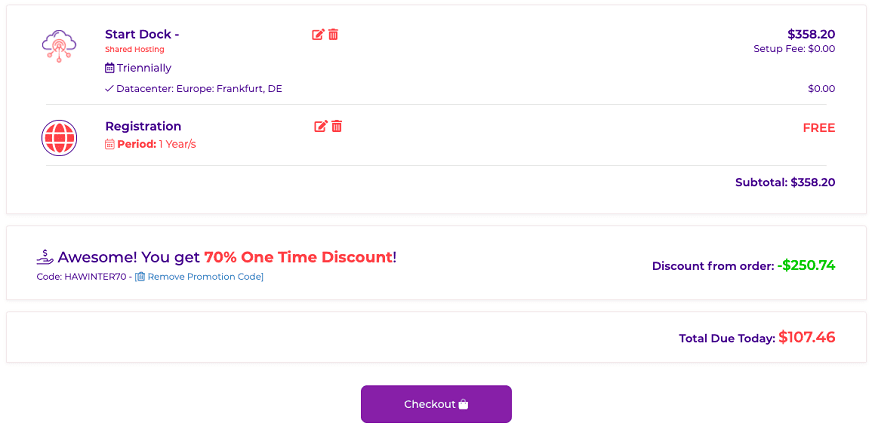Select the Datacenter Europe Frankfurt line
The width and height of the screenshot is (872, 426).
pos(194,89)
